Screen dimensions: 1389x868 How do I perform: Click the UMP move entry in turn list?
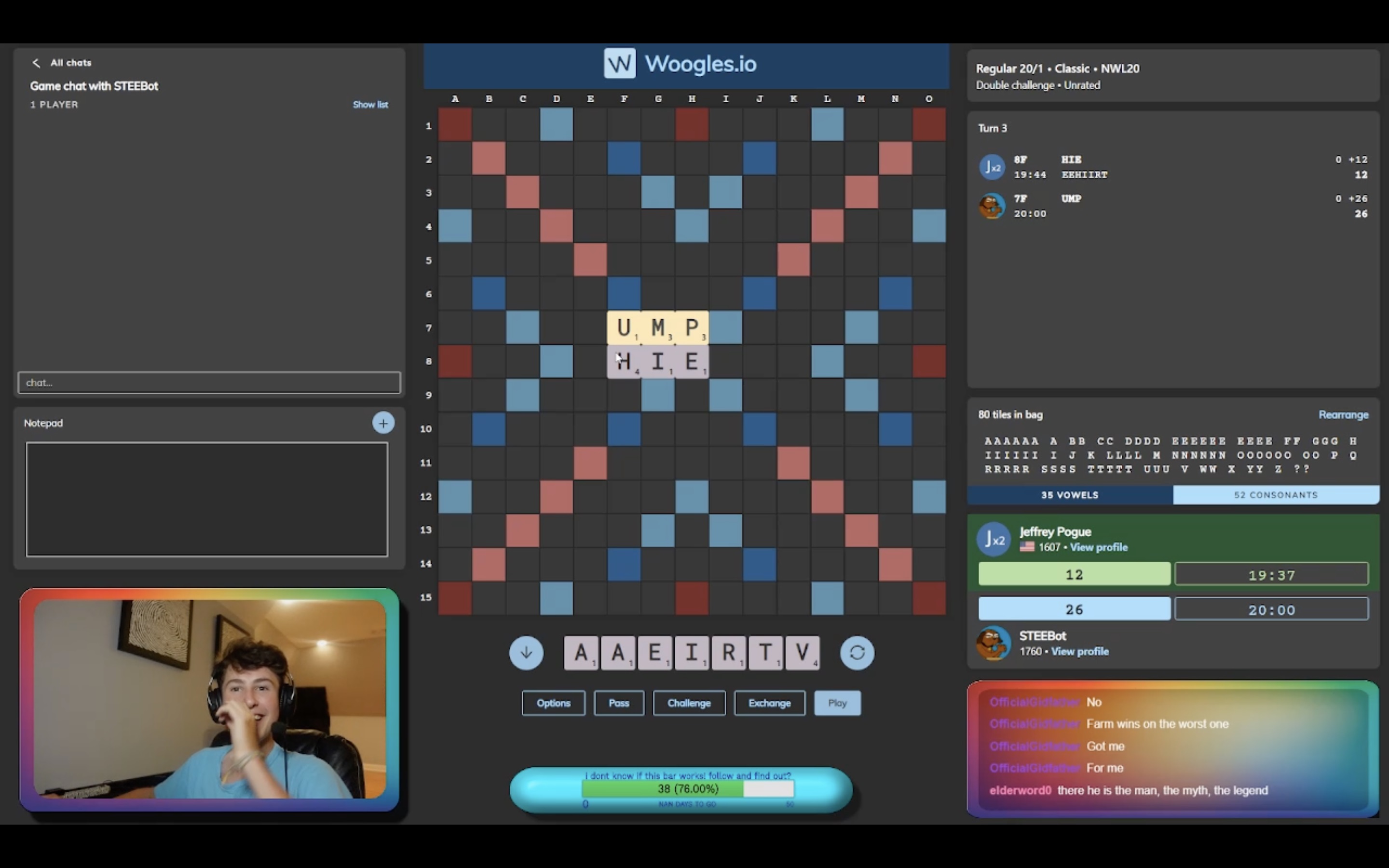1172,206
